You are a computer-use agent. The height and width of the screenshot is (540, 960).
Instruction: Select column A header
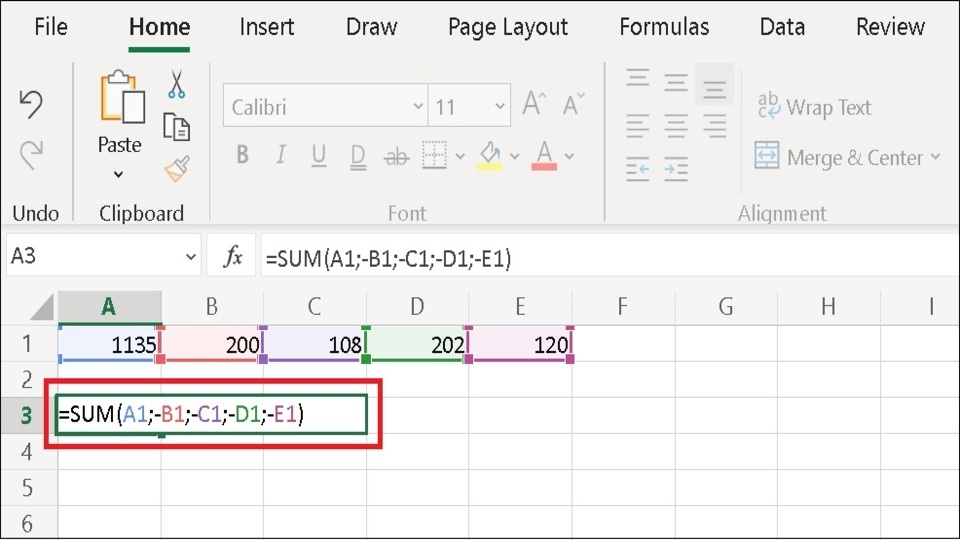point(109,306)
